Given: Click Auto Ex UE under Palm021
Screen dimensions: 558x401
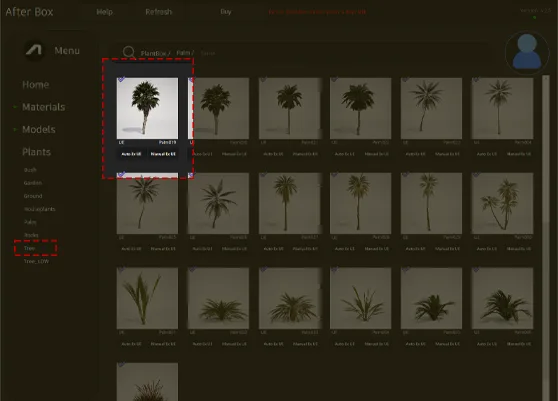Looking at the screenshot, I should click(273, 154).
